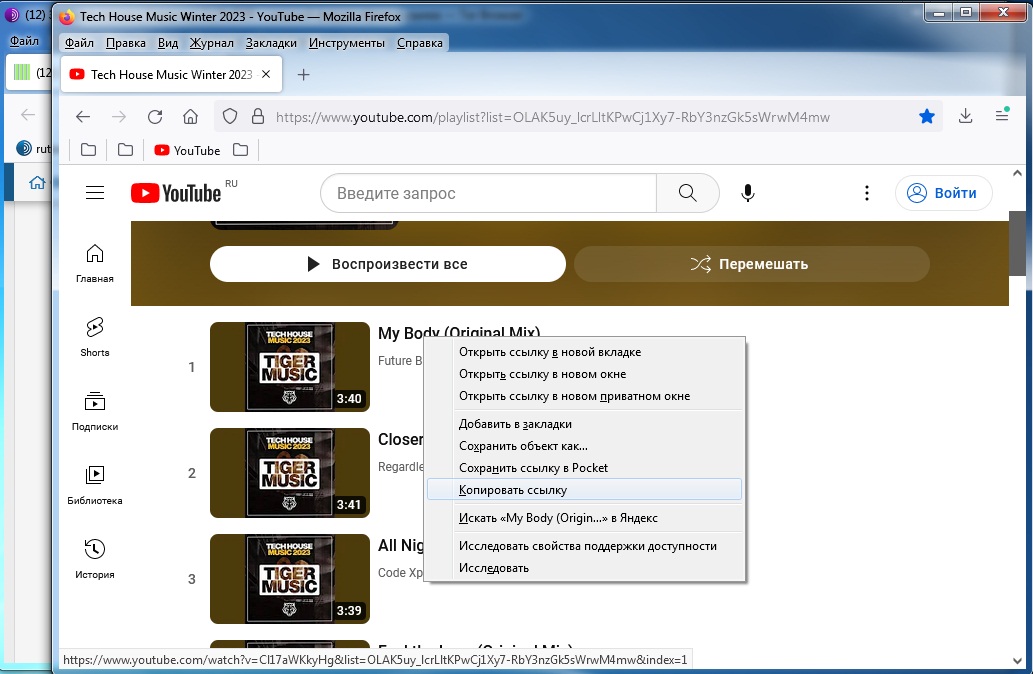Click the voice search microphone icon
Image resolution: width=1033 pixels, height=674 pixels.
point(747,193)
